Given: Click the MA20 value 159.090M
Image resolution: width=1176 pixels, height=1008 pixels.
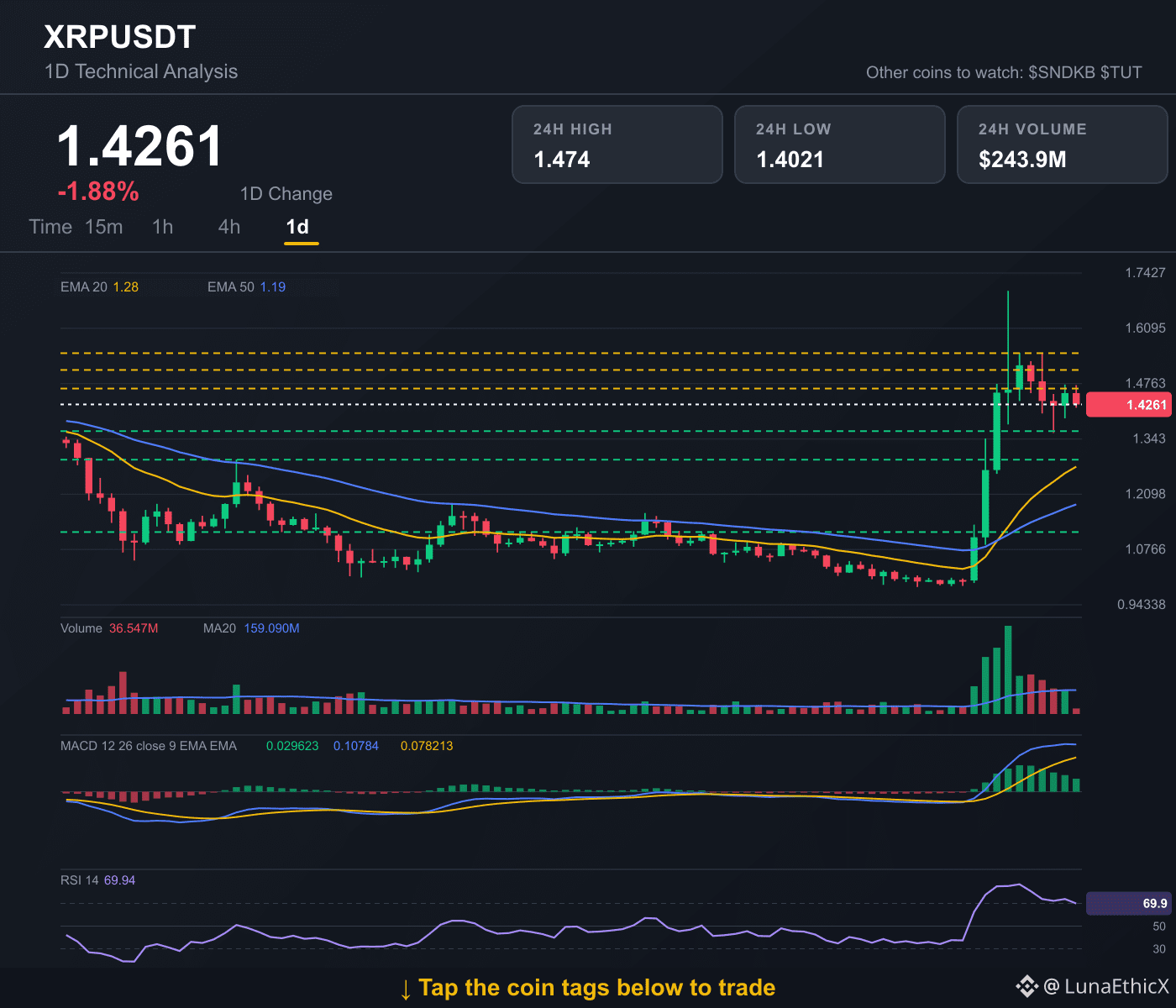Looking at the screenshot, I should [x=271, y=628].
